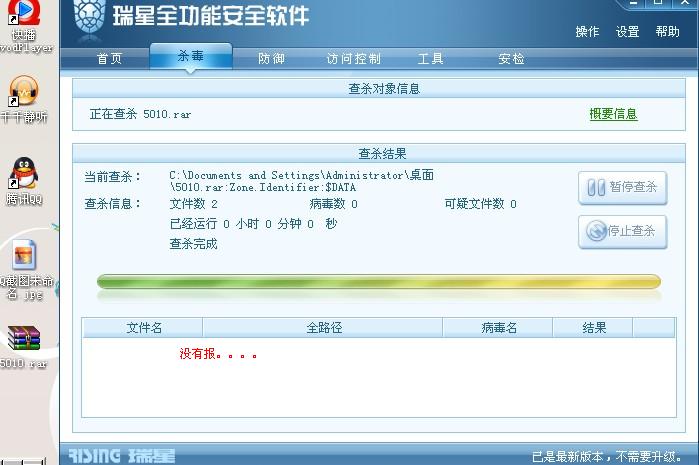
Task: Open the 防御 tab
Action: point(271,58)
